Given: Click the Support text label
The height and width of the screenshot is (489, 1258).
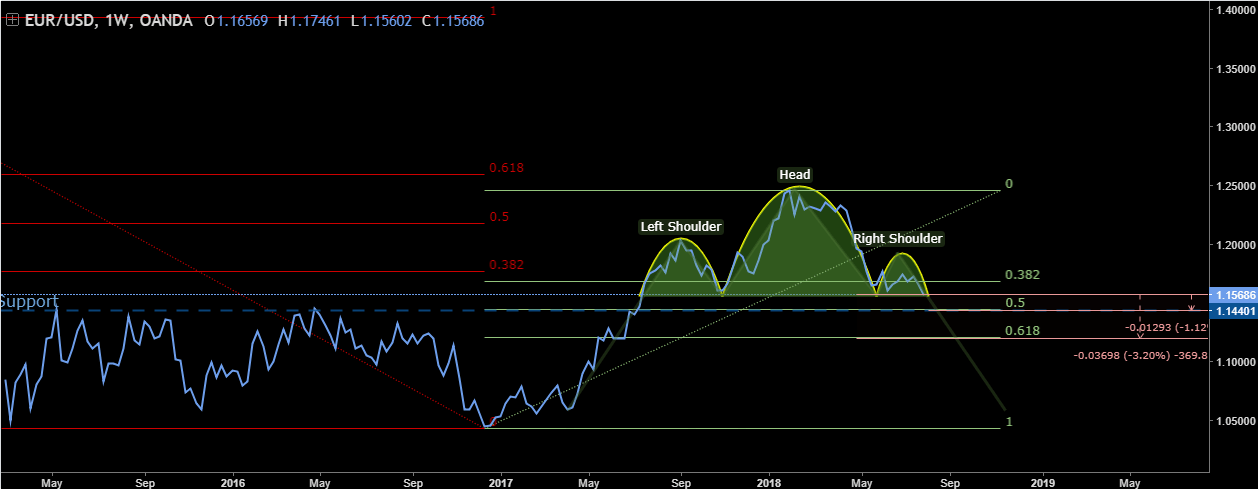Looking at the screenshot, I should pyautogui.click(x=29, y=301).
